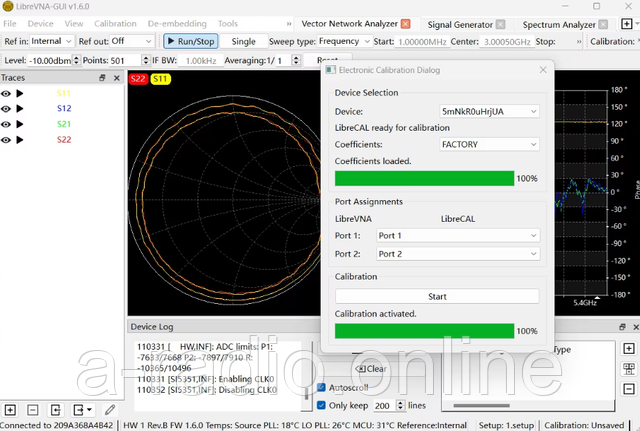Close Vector Network Analyzer tab
640x431 pixels.
405,24
